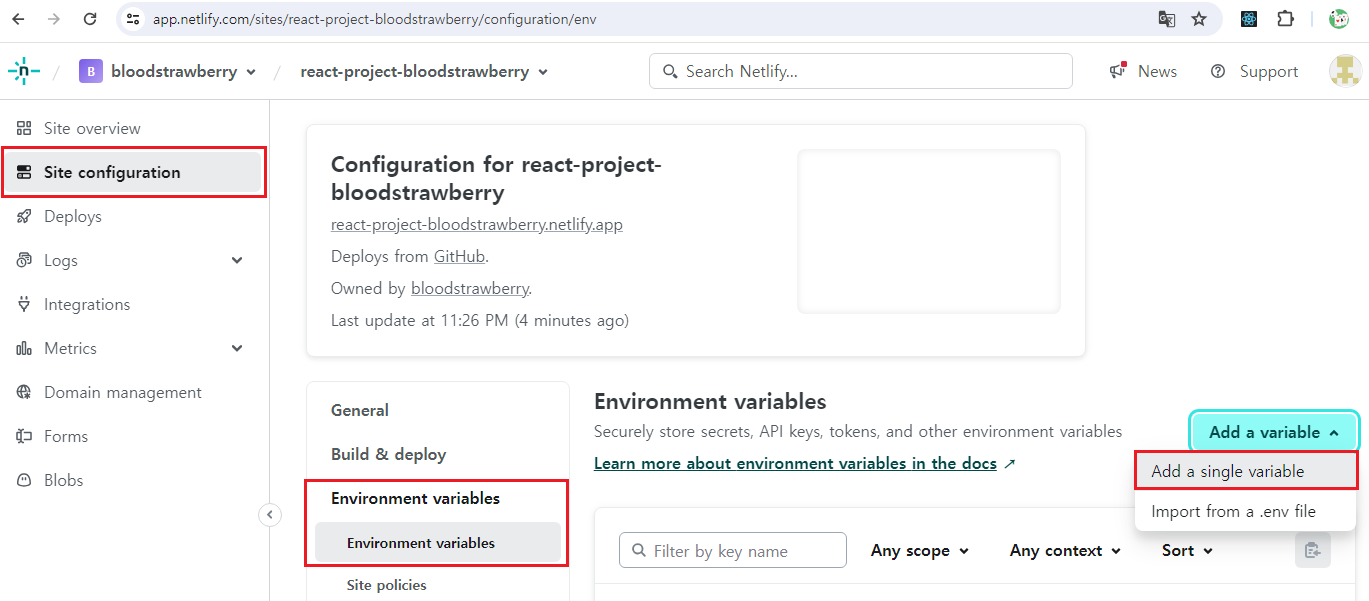Viewport: 1369px width, 601px height.
Task: Click the Filter by key name field
Action: (733, 550)
